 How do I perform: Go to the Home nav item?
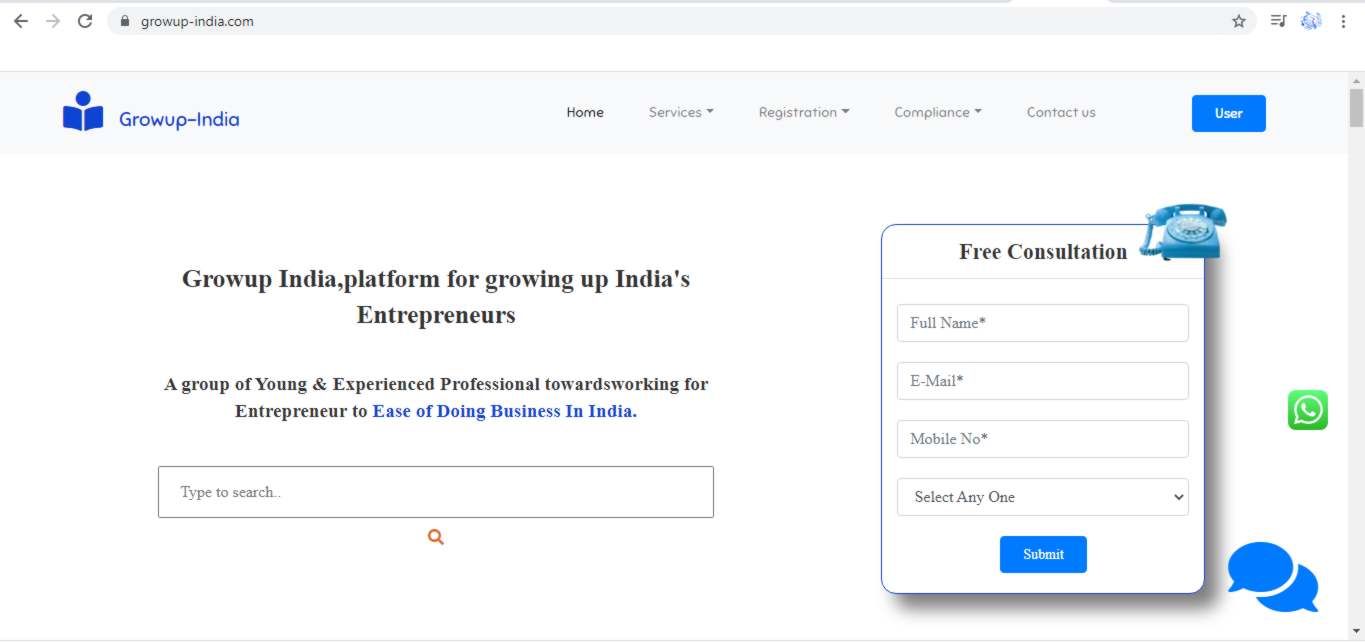[585, 113]
